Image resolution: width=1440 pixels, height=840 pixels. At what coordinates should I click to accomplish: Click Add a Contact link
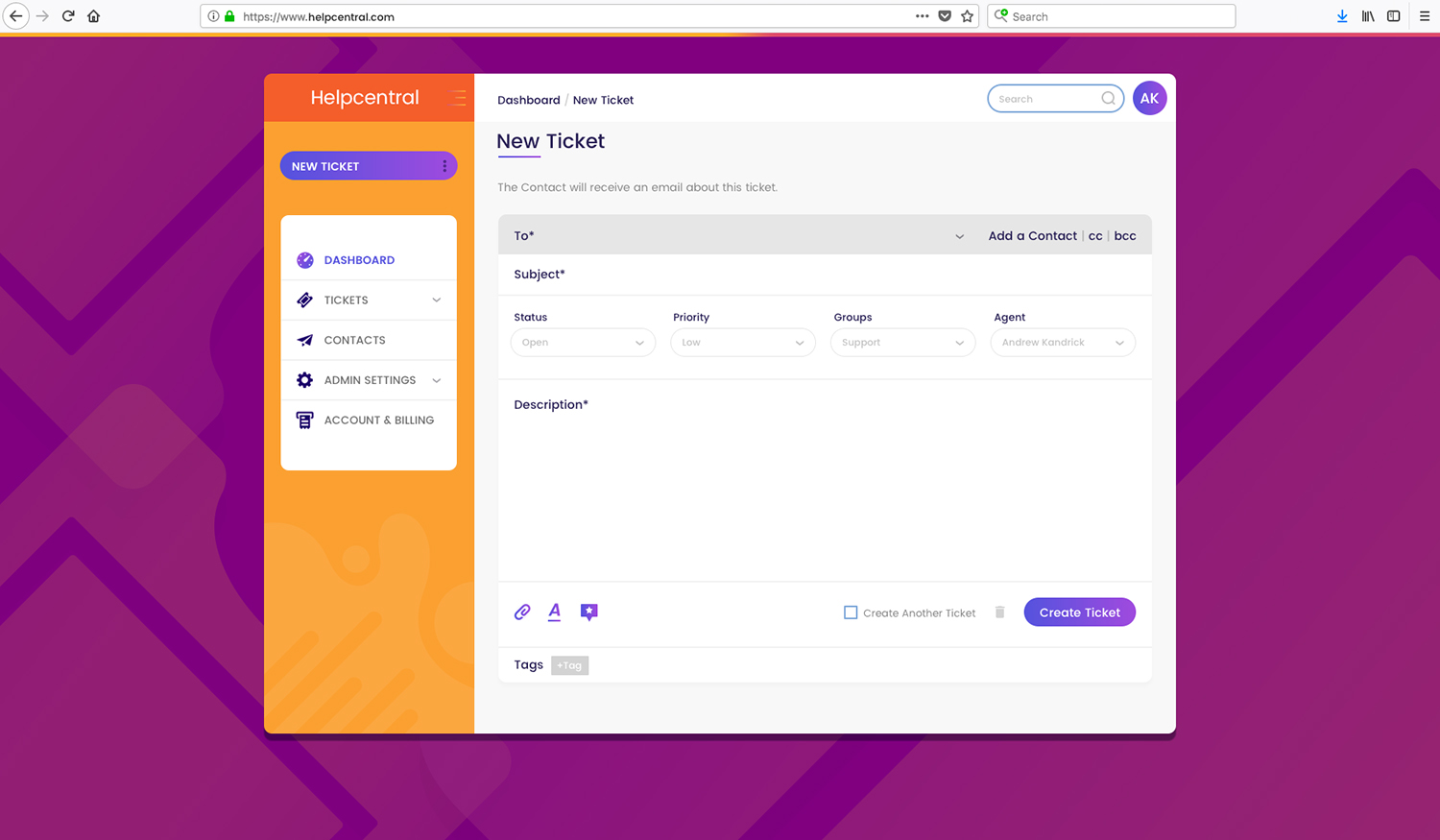click(x=1032, y=235)
